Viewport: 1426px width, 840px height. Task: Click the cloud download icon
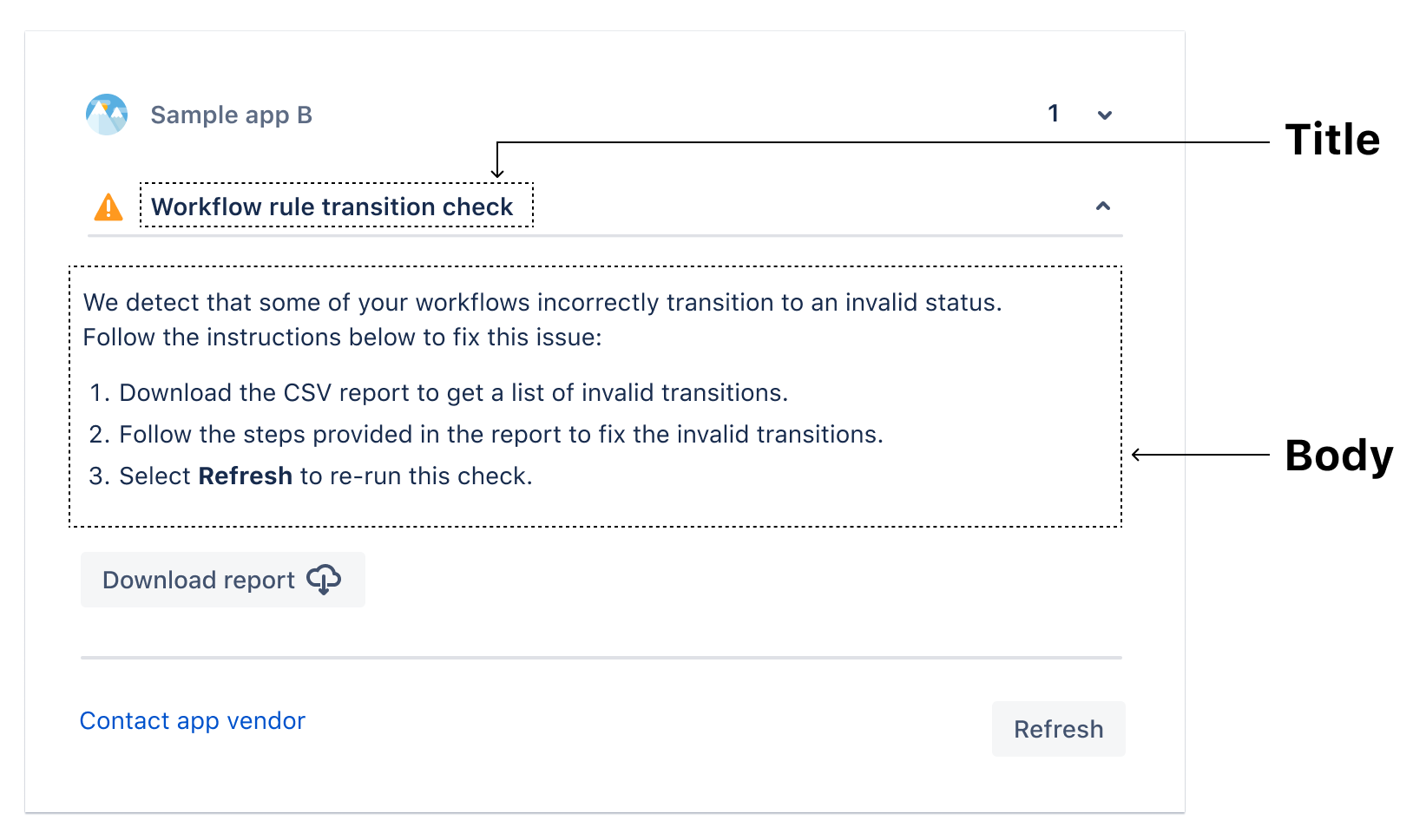[x=324, y=580]
